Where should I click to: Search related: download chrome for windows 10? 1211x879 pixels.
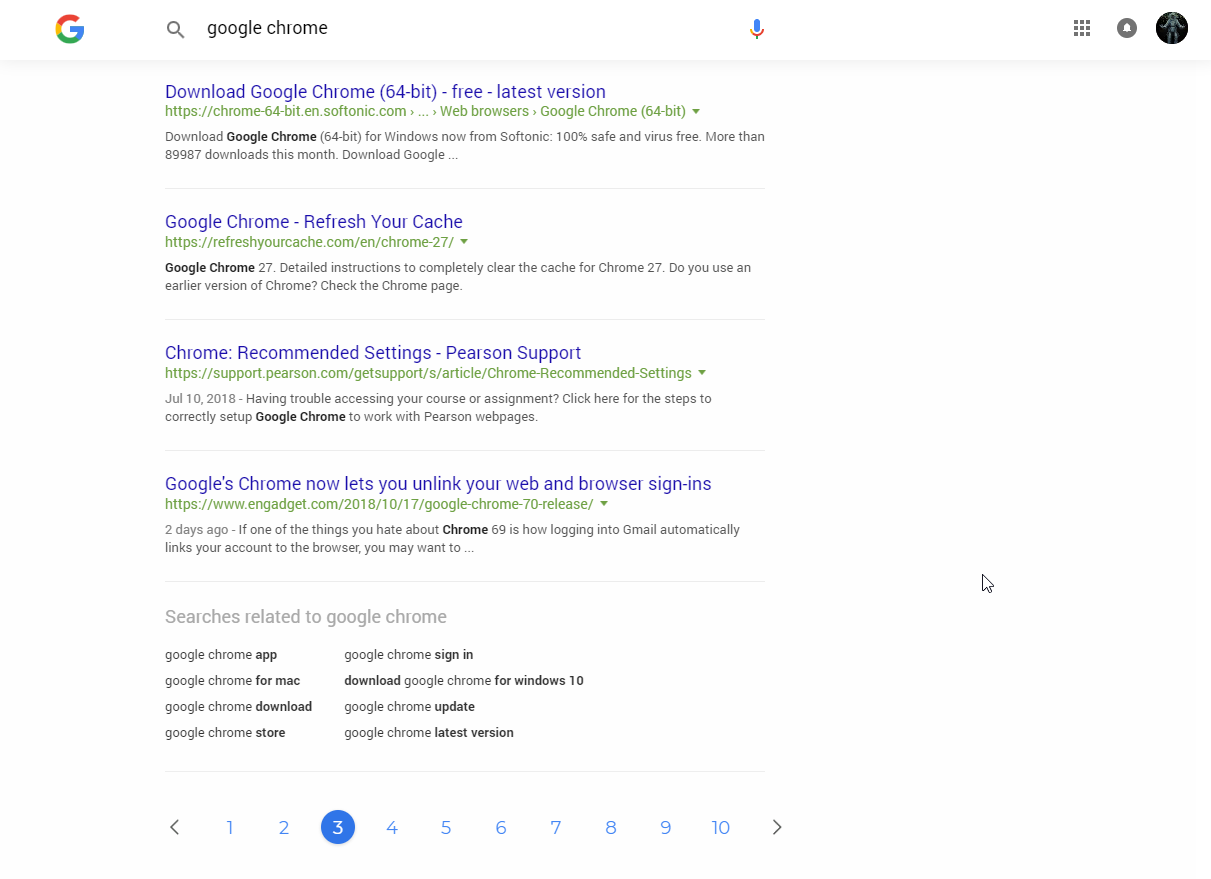[464, 681]
